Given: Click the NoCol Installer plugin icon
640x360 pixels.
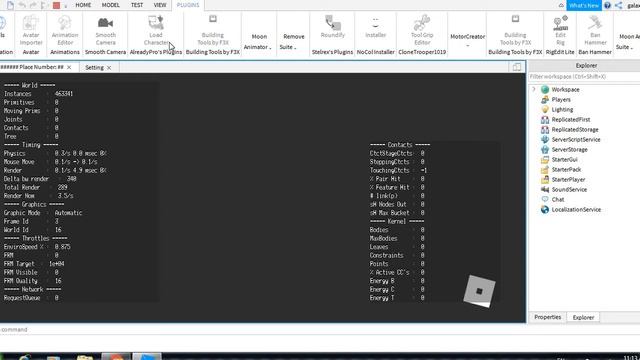Looking at the screenshot, I should pyautogui.click(x=376, y=27).
